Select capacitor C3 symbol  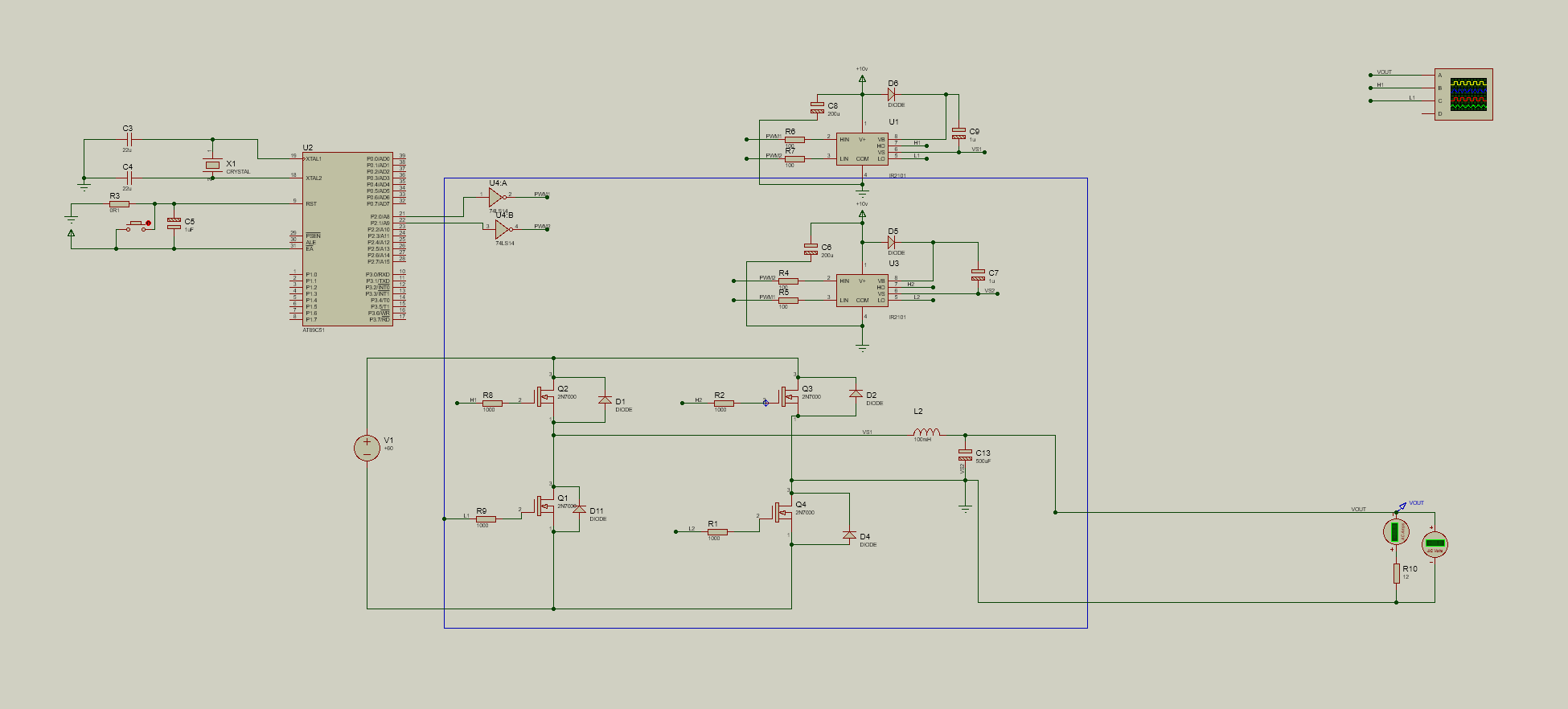128,140
